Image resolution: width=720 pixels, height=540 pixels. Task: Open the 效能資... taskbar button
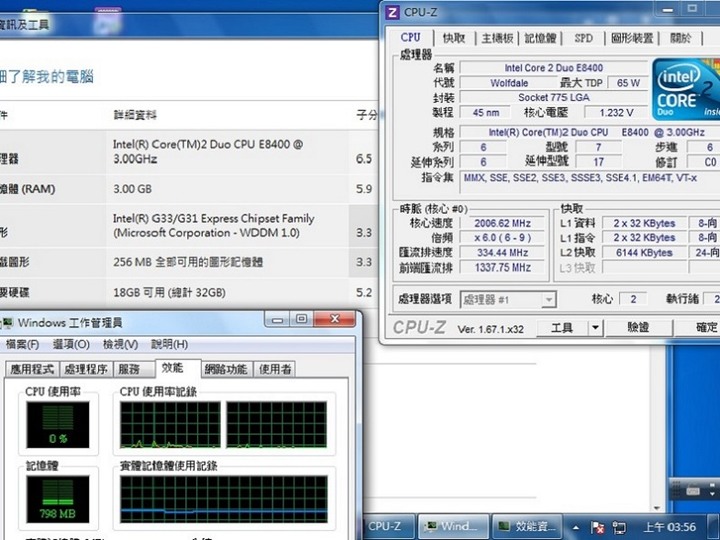527,526
